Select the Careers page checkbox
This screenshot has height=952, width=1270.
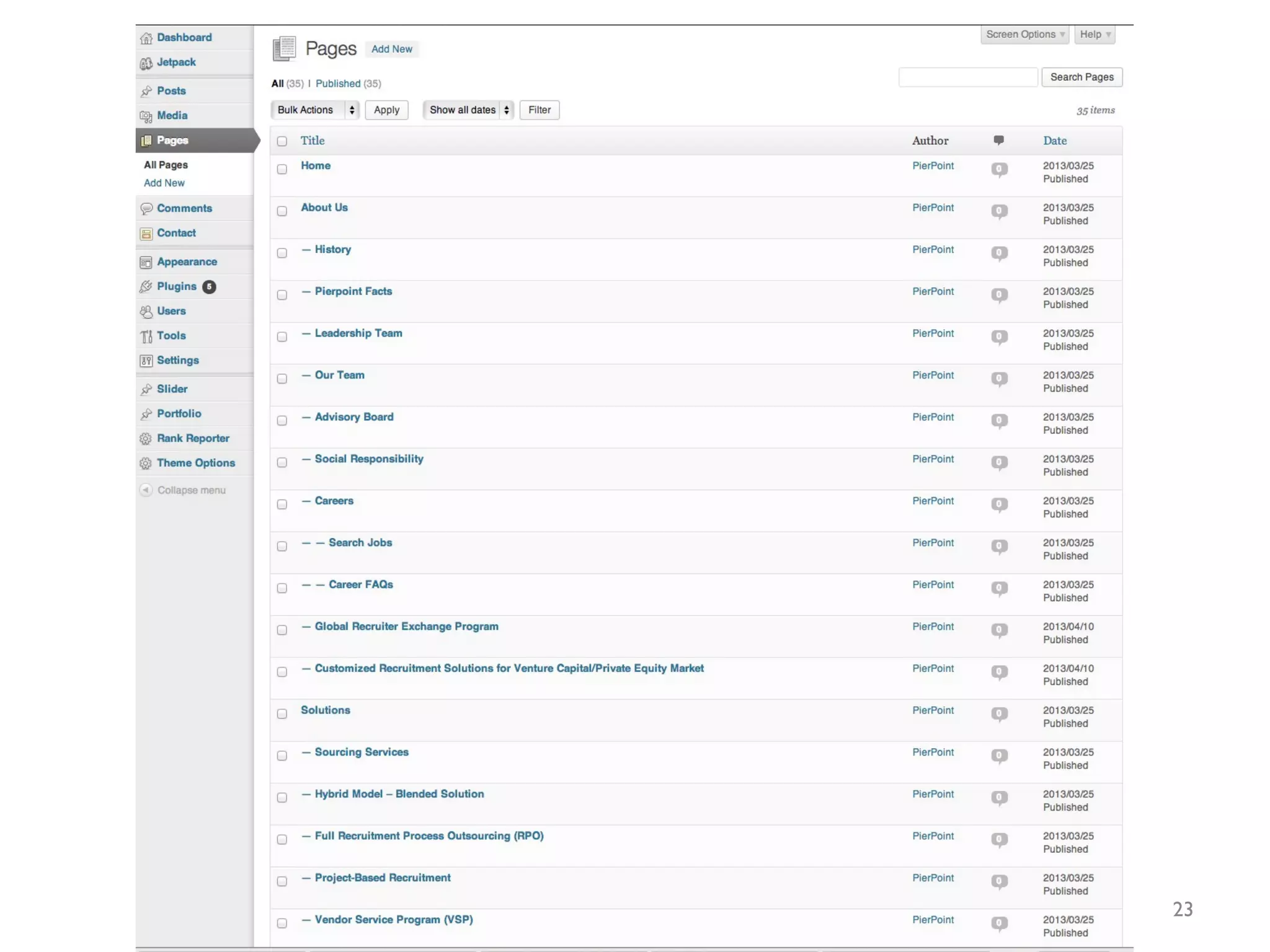(x=282, y=505)
